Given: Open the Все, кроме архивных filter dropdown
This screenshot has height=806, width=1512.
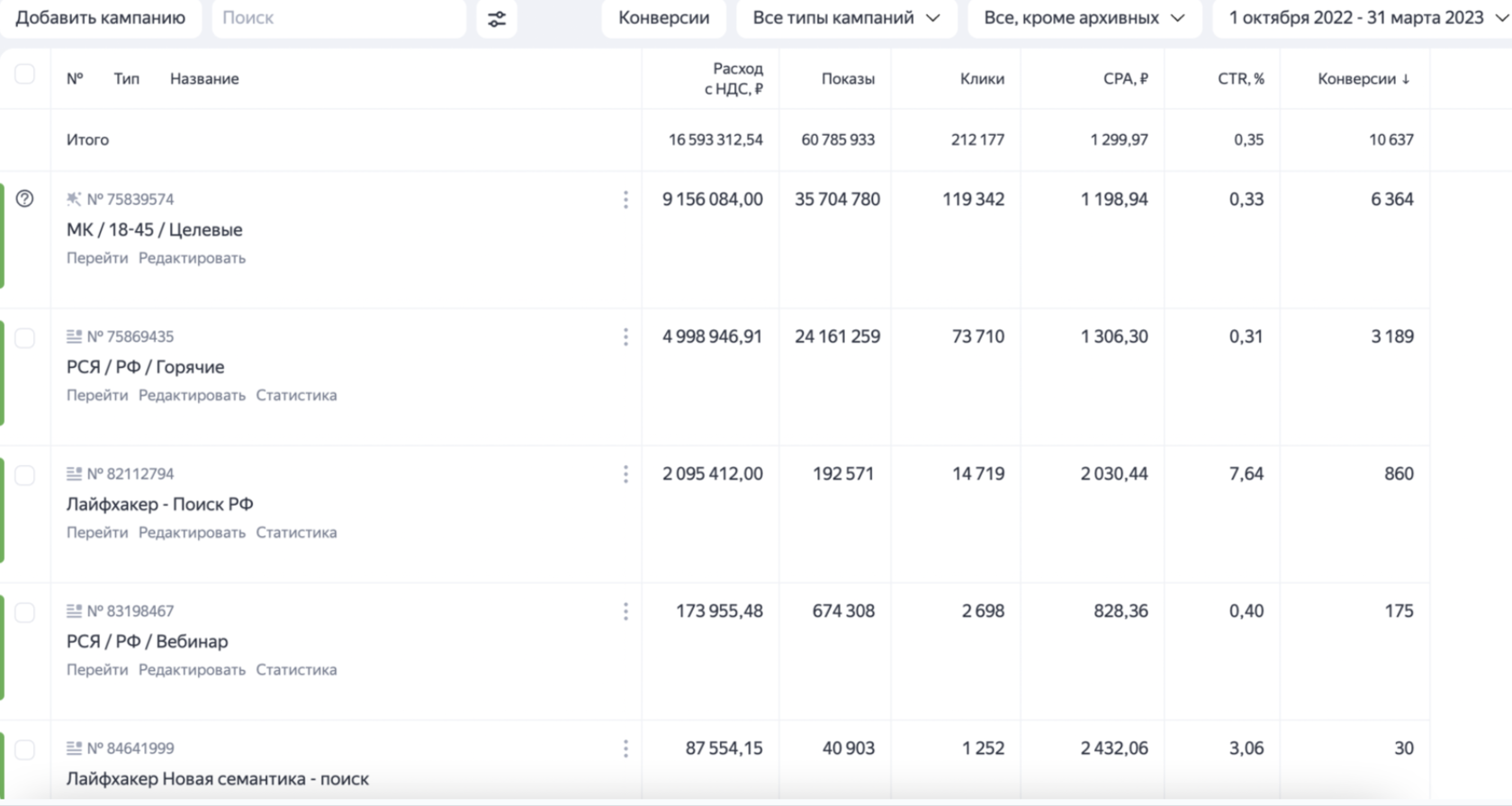Looking at the screenshot, I should click(x=1084, y=18).
